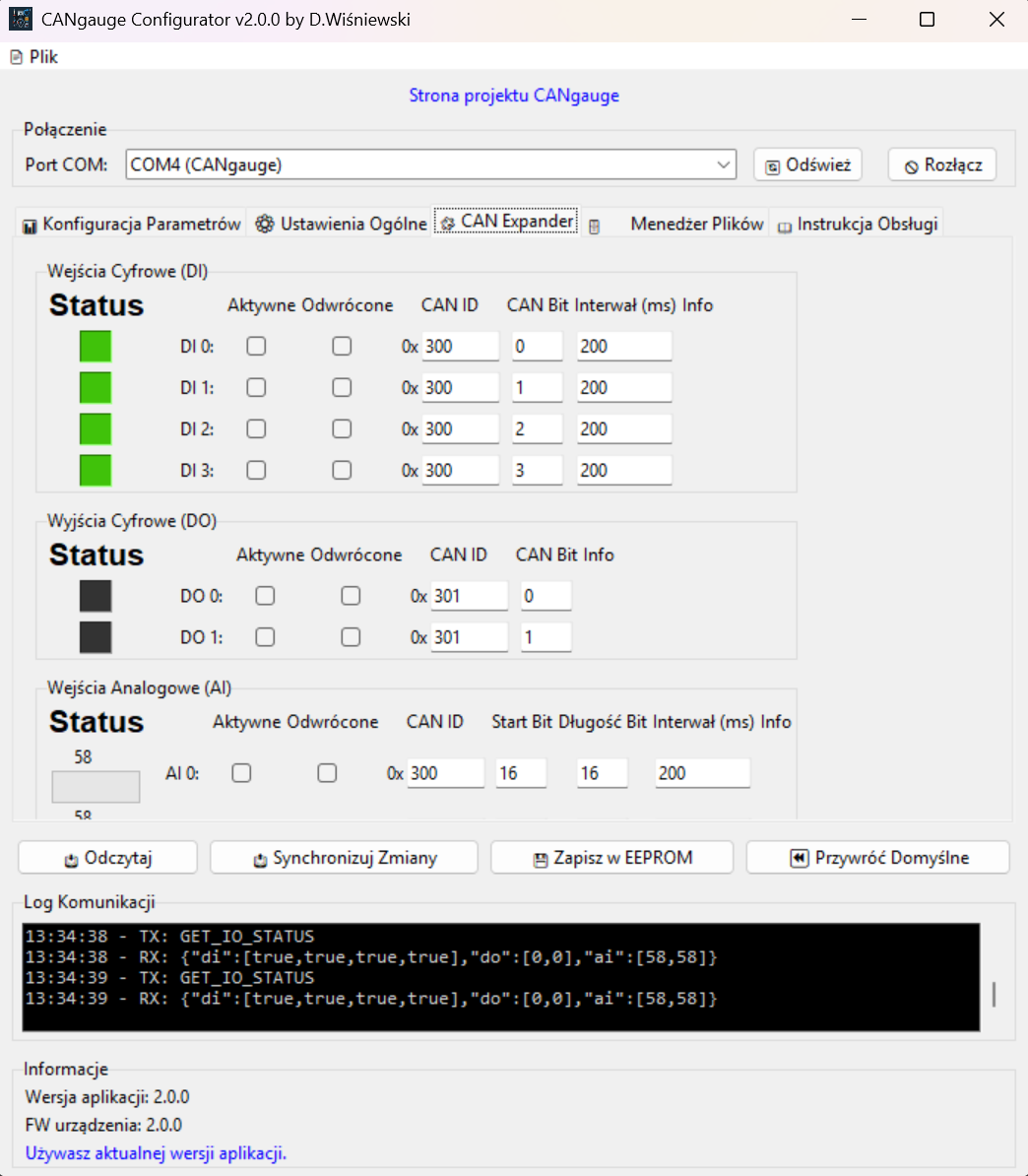Click the DO 1 CAN ID field
This screenshot has height=1176, width=1028.
(x=470, y=637)
